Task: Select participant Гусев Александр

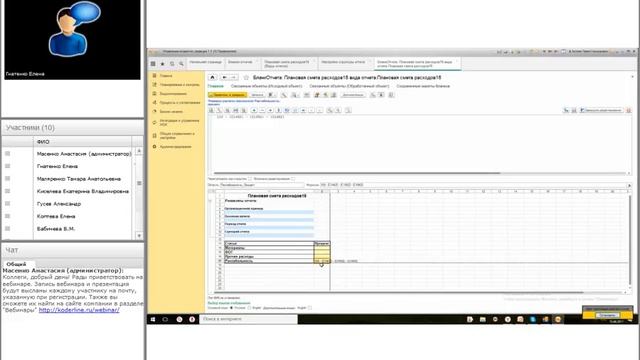Action: pyautogui.click(x=59, y=204)
